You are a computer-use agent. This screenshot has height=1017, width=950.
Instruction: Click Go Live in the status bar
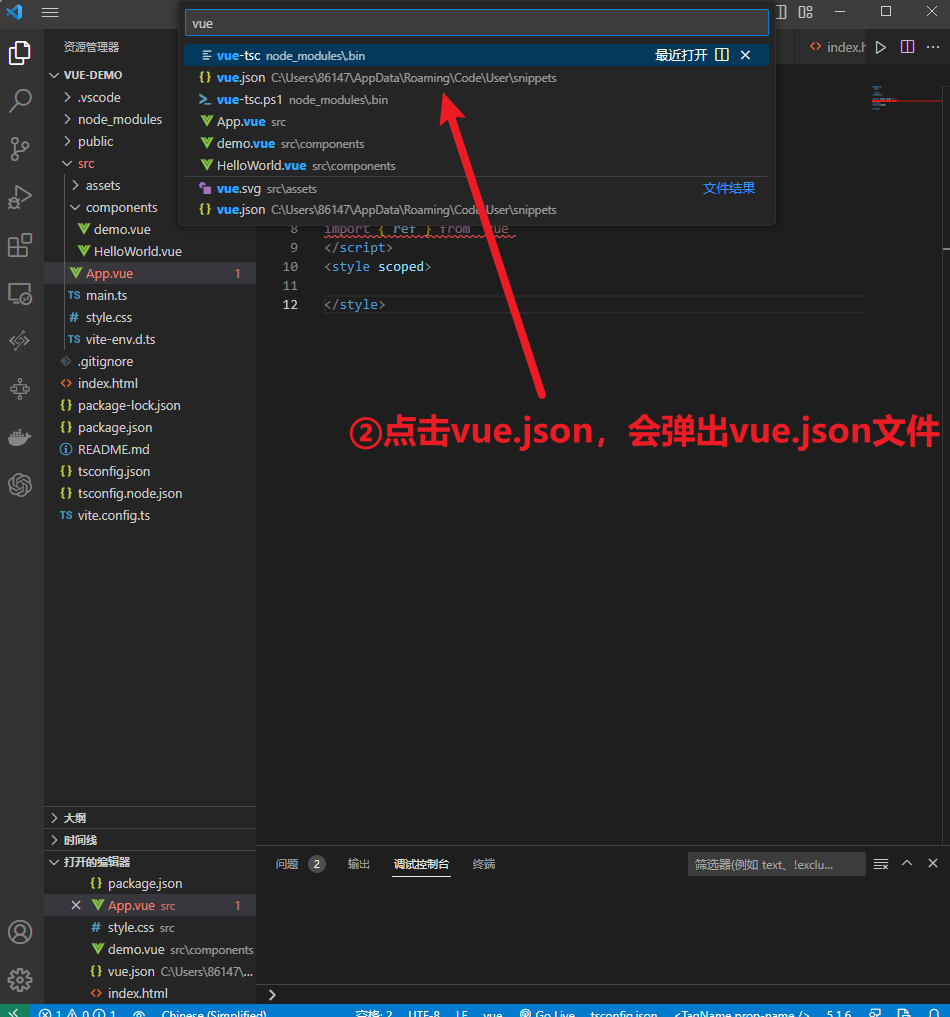click(x=548, y=1012)
